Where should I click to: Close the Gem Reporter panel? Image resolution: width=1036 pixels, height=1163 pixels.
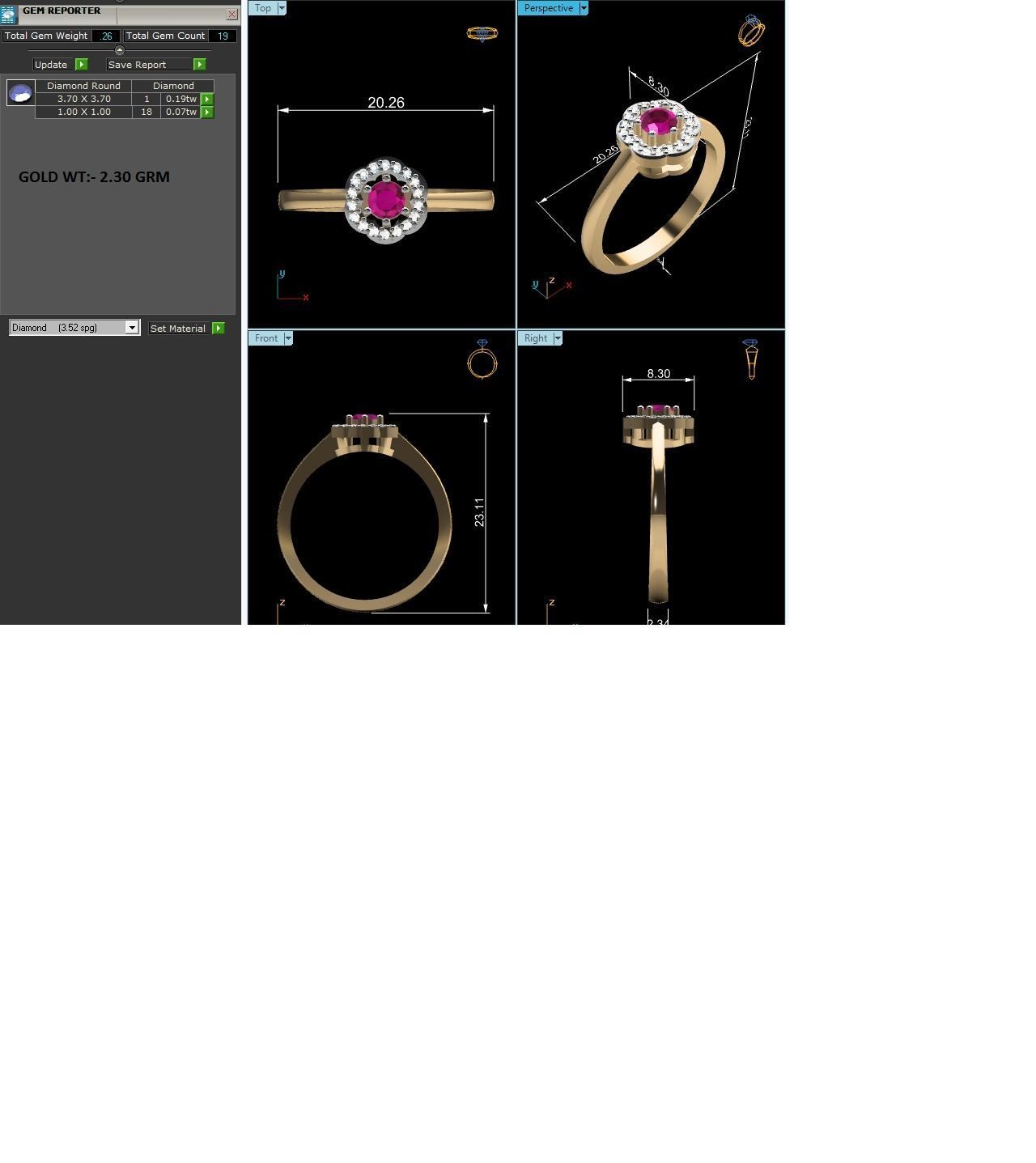point(231,15)
